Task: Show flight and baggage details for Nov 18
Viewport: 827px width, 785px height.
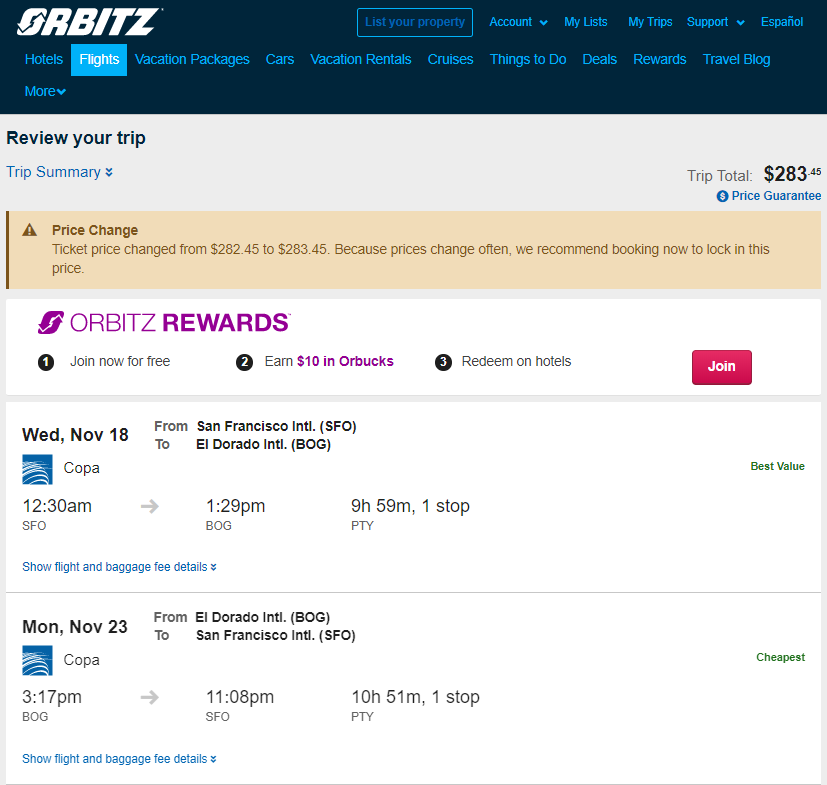Action: coord(119,567)
